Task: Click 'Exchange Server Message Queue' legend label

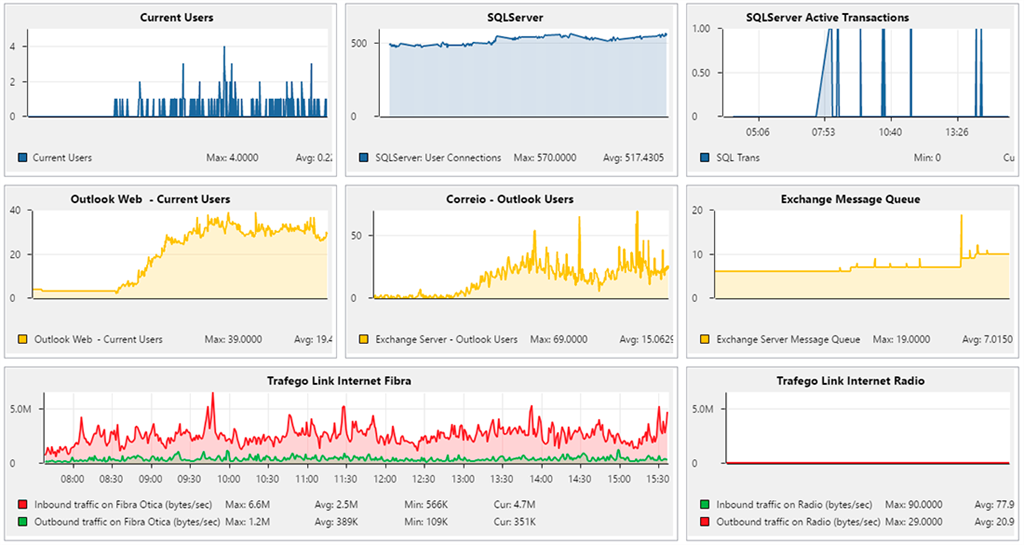Action: 788,339
